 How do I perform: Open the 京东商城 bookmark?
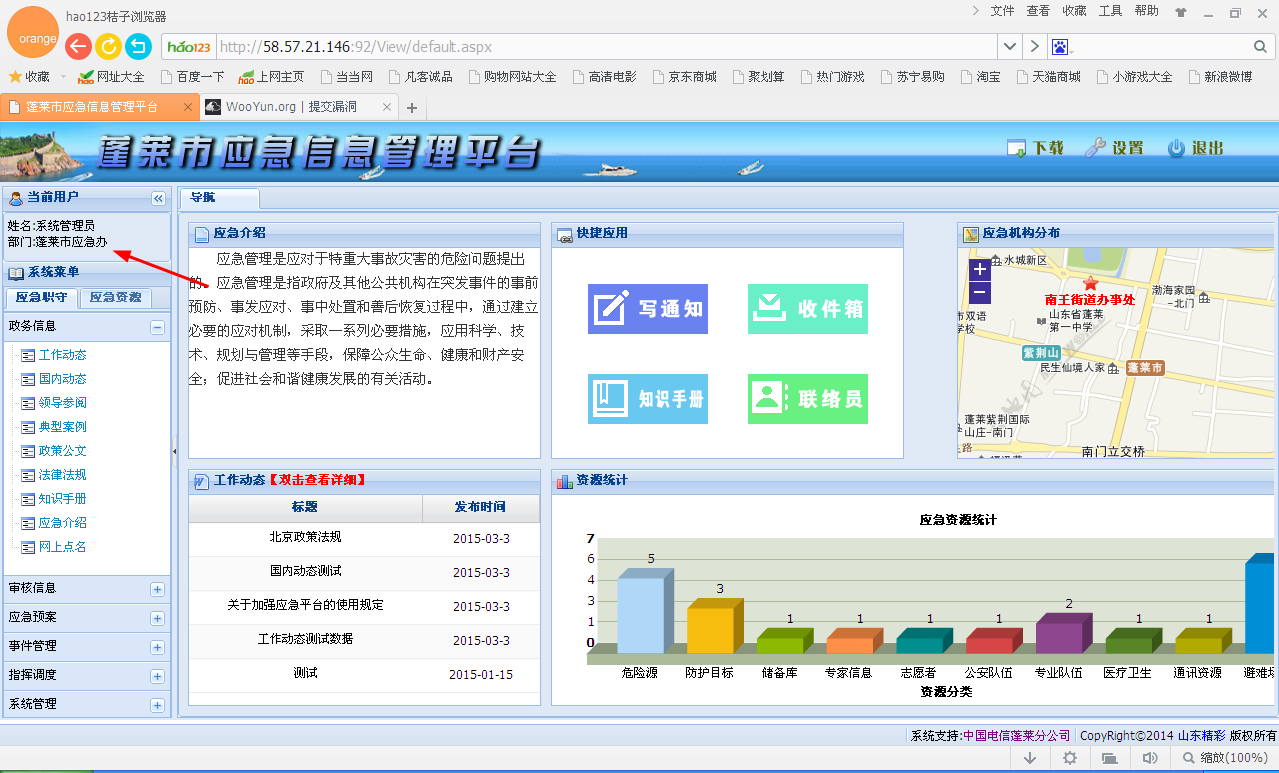[x=683, y=77]
